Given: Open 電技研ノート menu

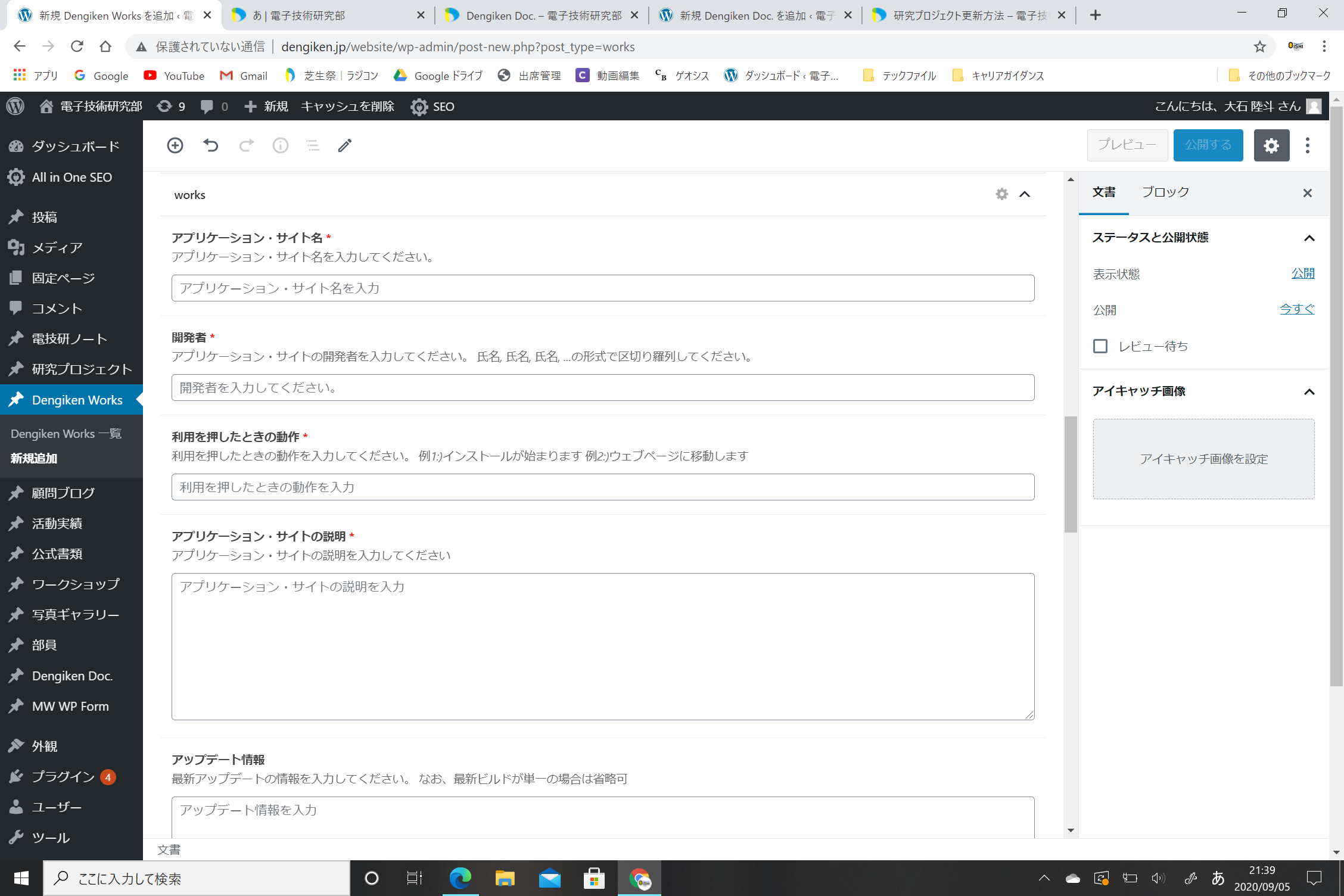Looking at the screenshot, I should [71, 338].
